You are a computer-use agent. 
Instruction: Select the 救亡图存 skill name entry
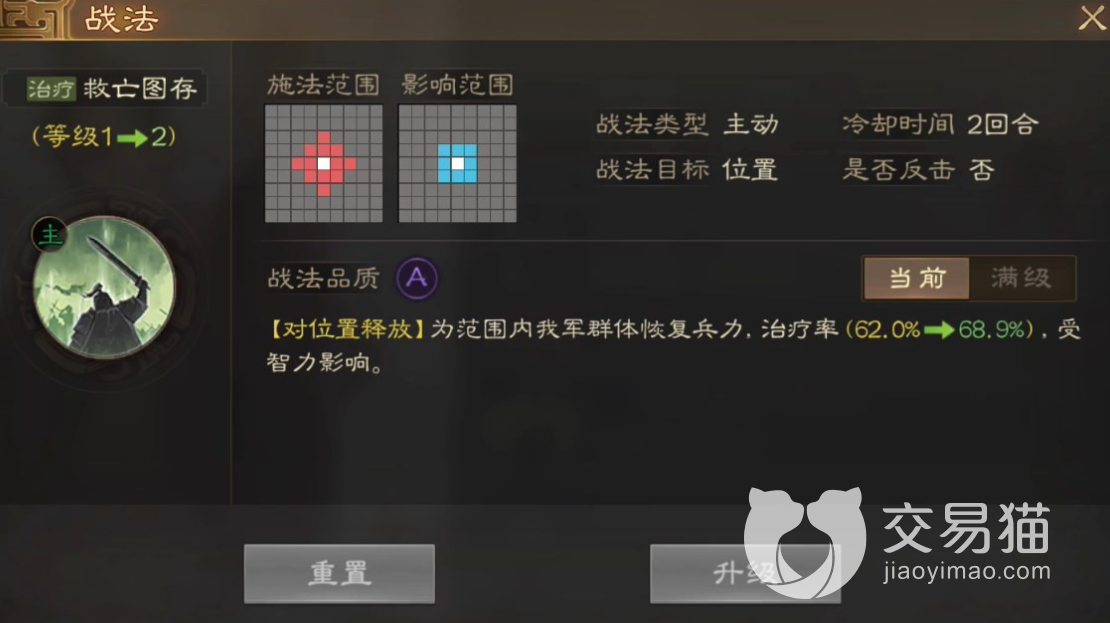tap(140, 88)
